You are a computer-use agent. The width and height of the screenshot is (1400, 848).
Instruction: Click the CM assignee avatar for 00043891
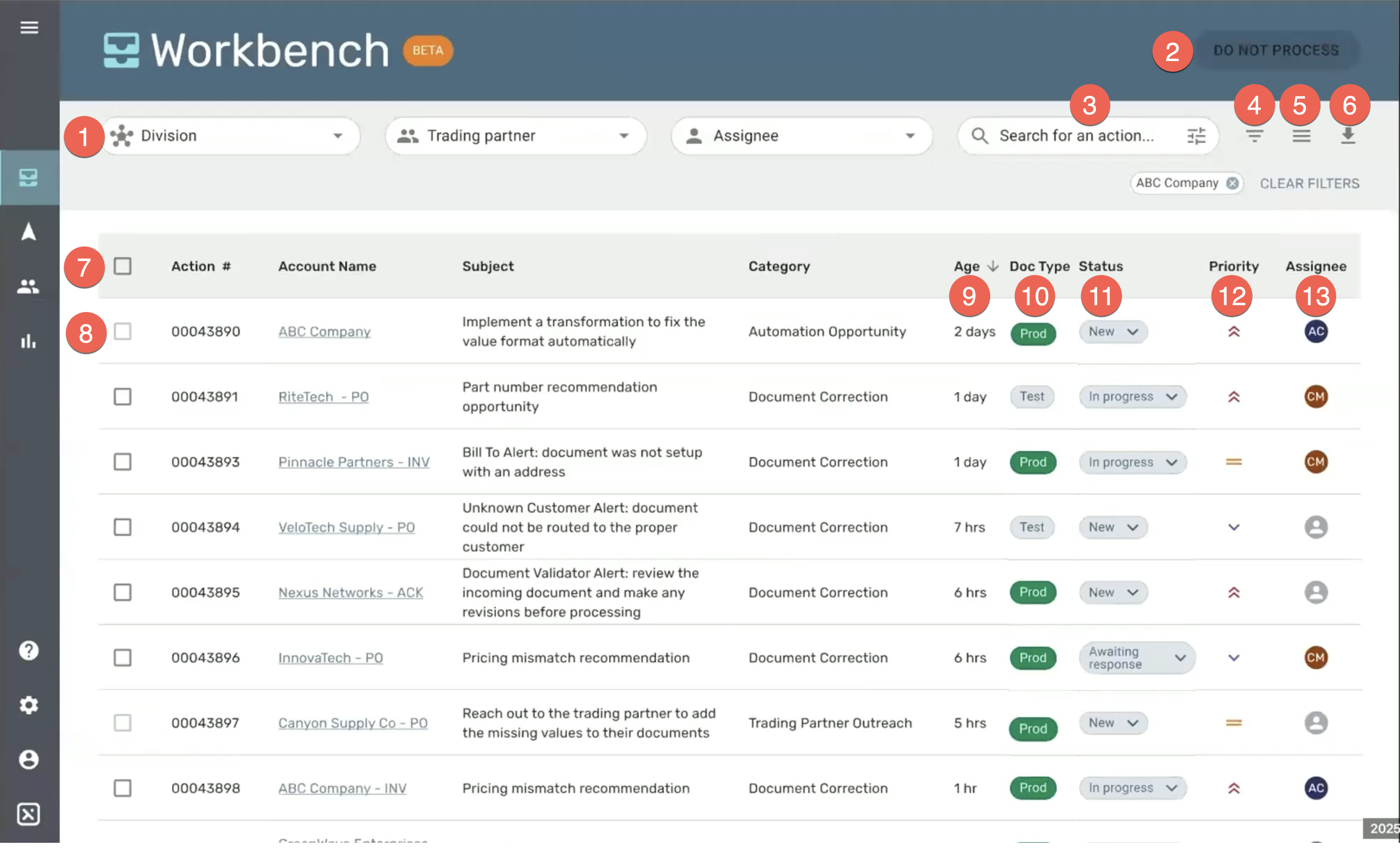1315,397
